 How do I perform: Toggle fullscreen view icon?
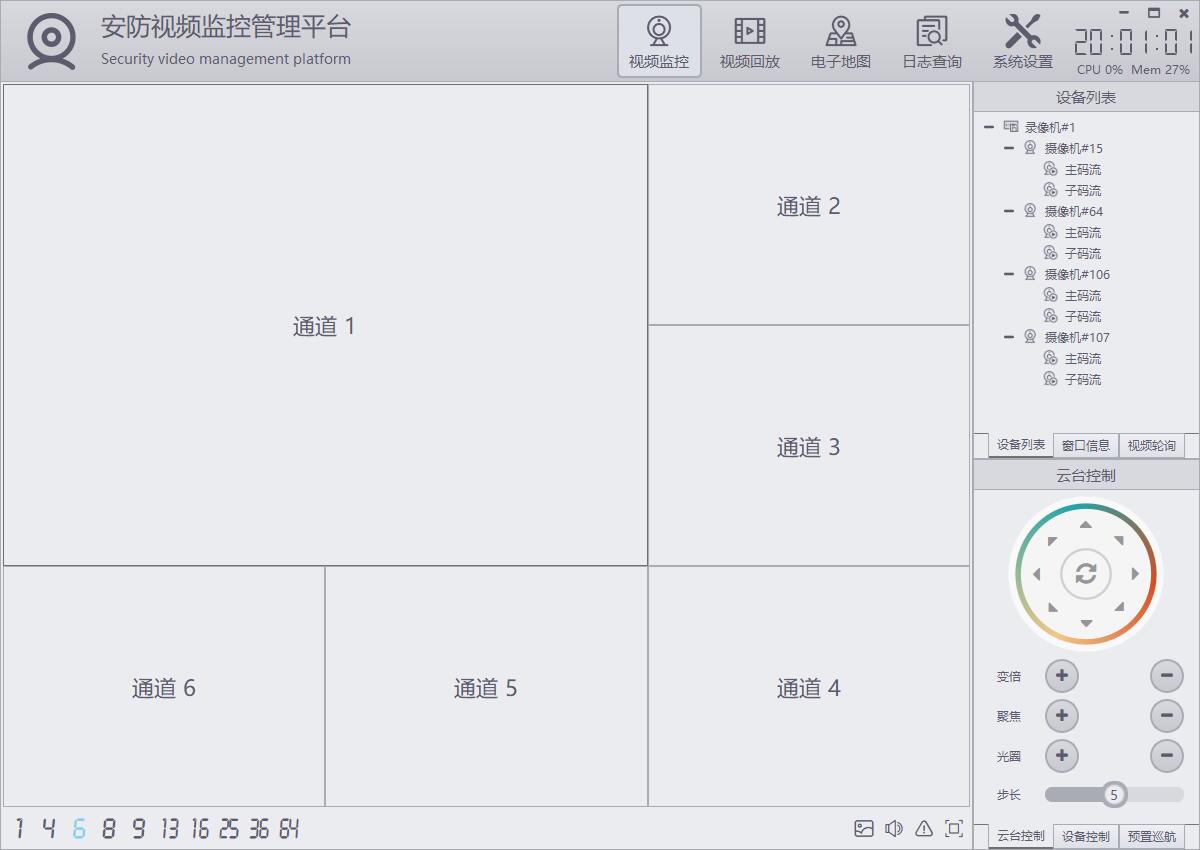tap(954, 828)
